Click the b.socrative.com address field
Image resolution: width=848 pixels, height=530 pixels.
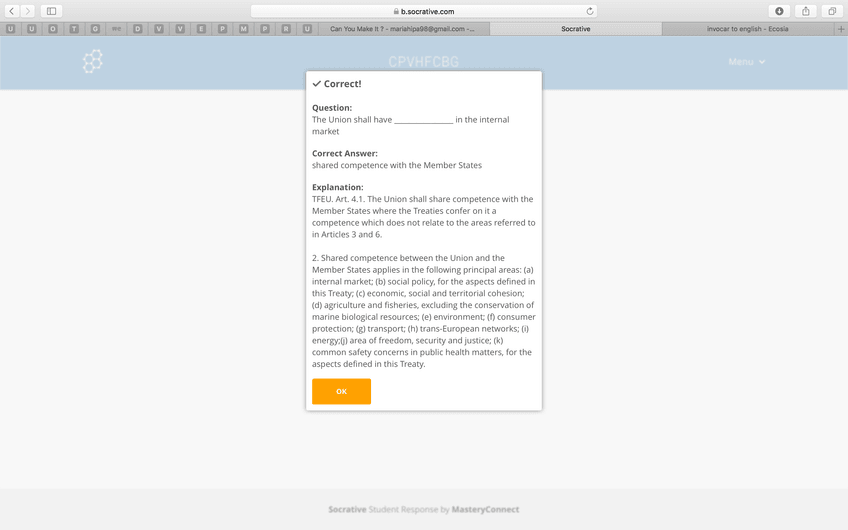click(x=424, y=11)
